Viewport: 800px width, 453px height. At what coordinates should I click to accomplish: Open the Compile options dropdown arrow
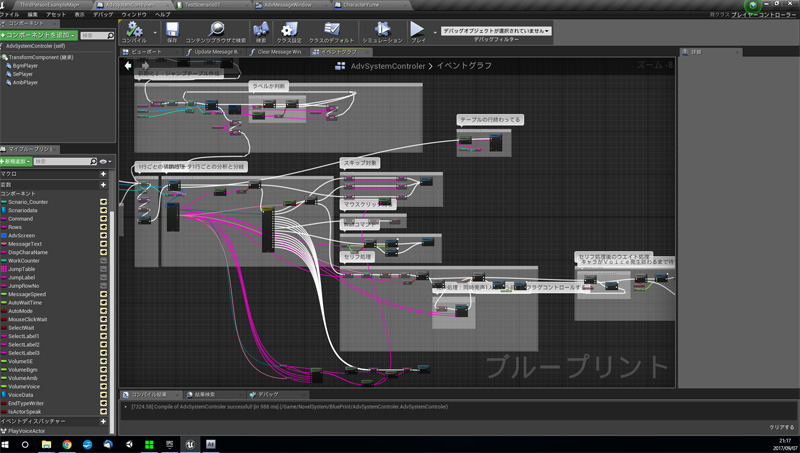[x=155, y=33]
